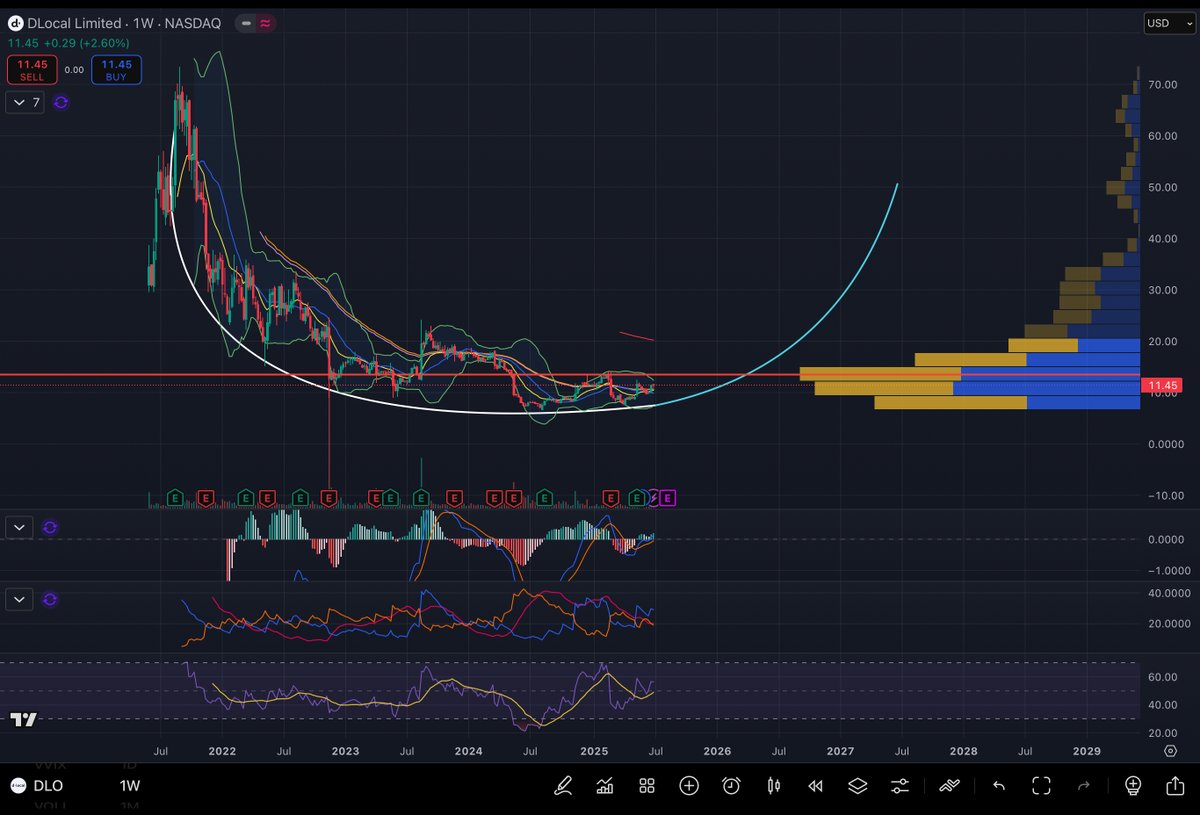Viewport: 1200px width, 815px height.
Task: Change chart type via the candlestick icon
Action: tap(773, 785)
